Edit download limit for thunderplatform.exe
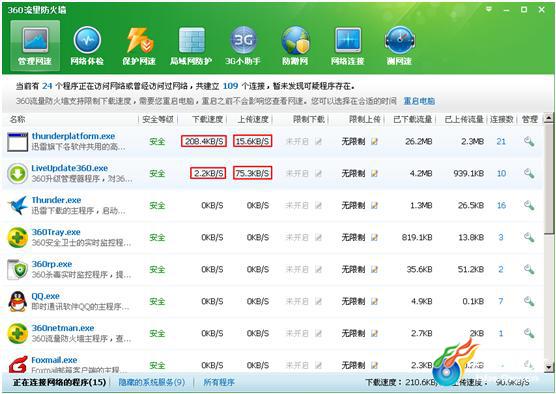The height and width of the screenshot is (394, 556). [x=318, y=141]
